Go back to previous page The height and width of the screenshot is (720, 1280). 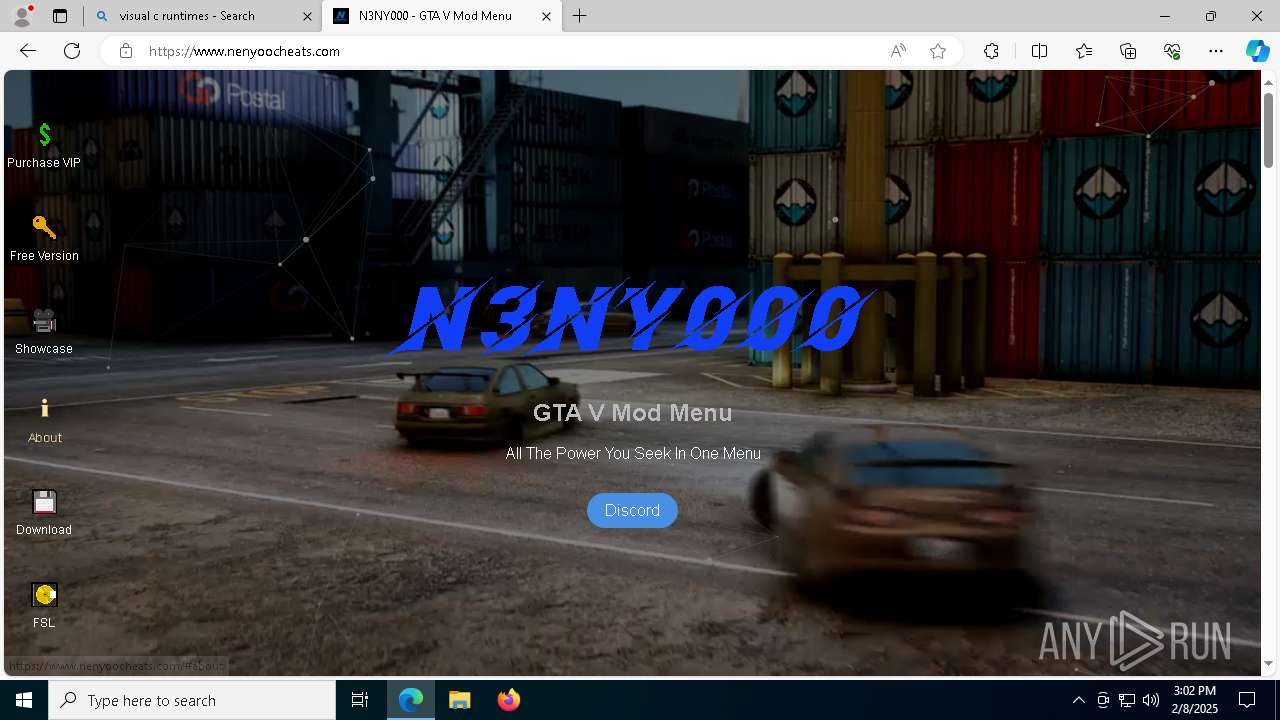pos(28,51)
